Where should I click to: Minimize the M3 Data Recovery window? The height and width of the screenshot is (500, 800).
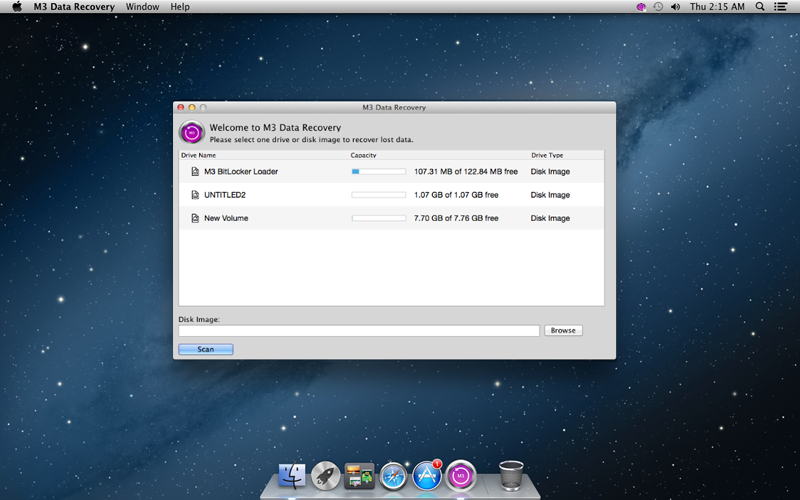pyautogui.click(x=192, y=107)
